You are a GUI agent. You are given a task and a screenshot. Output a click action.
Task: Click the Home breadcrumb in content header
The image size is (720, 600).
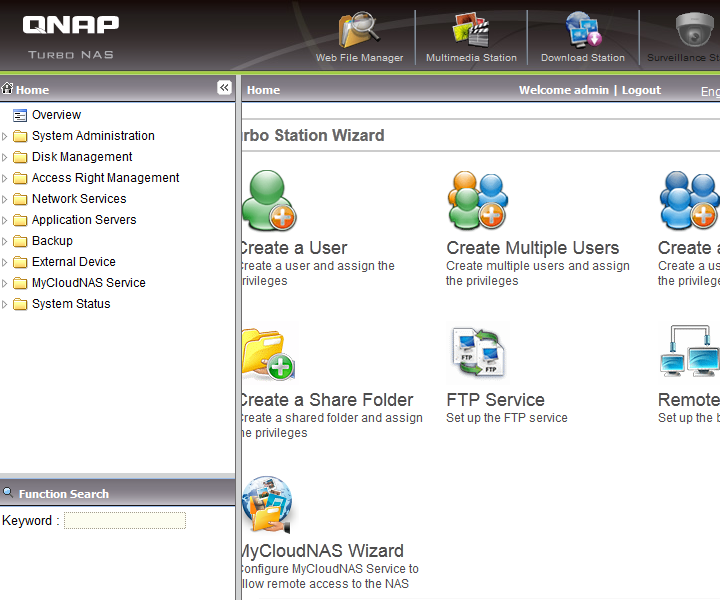pos(263,90)
